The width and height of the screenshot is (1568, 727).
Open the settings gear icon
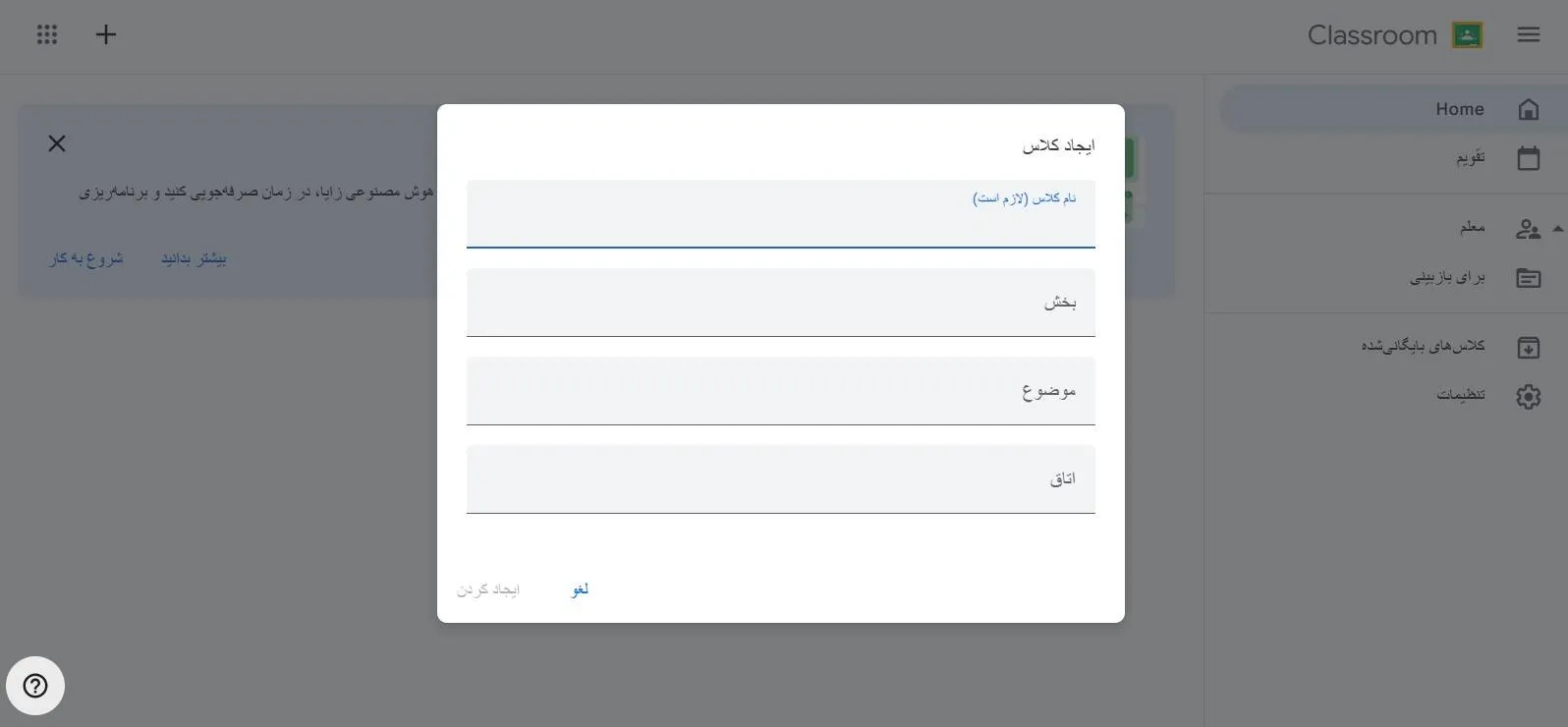[1528, 396]
